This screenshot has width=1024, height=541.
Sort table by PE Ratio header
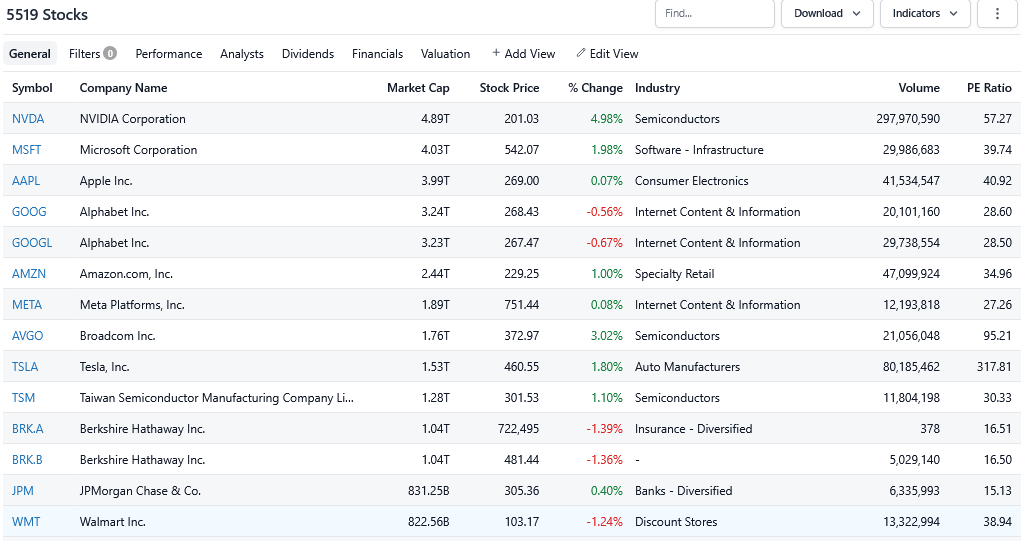pyautogui.click(x=989, y=88)
